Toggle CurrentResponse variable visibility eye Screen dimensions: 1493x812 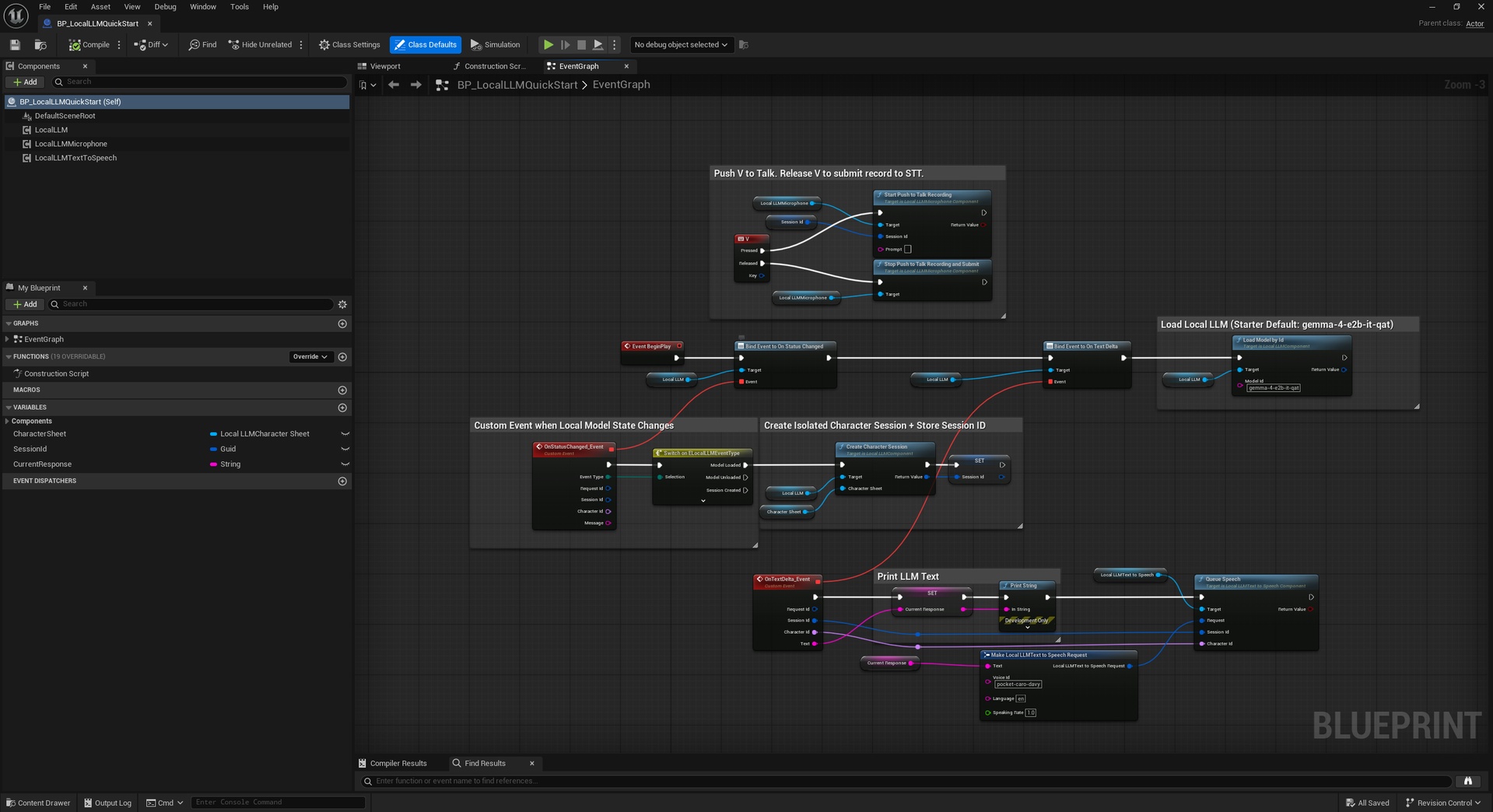(345, 464)
